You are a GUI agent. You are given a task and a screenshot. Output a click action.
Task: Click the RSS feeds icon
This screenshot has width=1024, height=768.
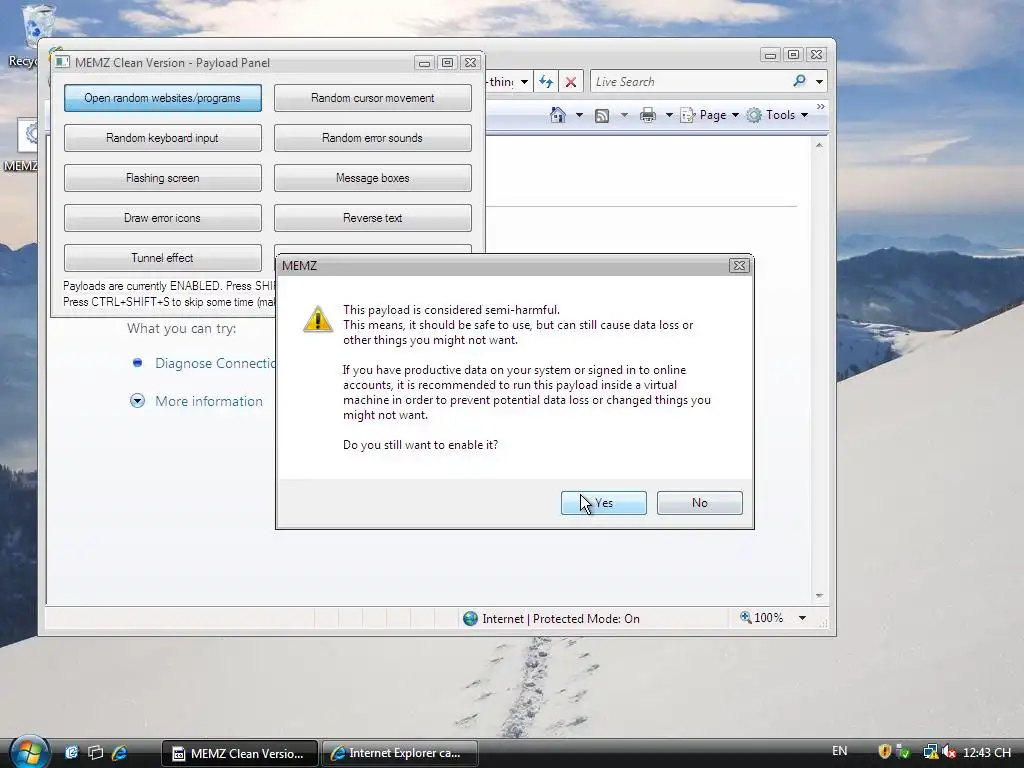point(601,116)
